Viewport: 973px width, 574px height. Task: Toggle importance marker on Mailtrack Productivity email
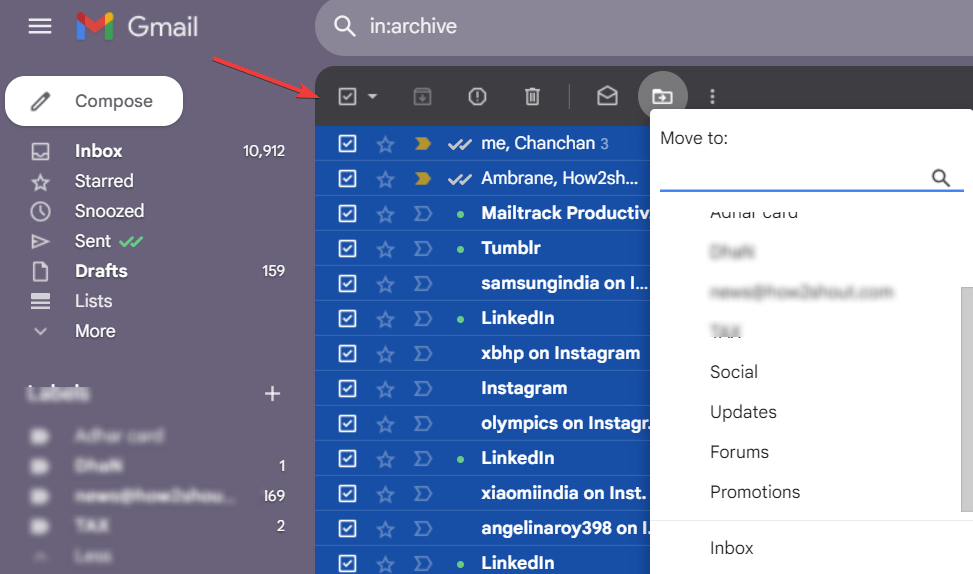[x=422, y=213]
